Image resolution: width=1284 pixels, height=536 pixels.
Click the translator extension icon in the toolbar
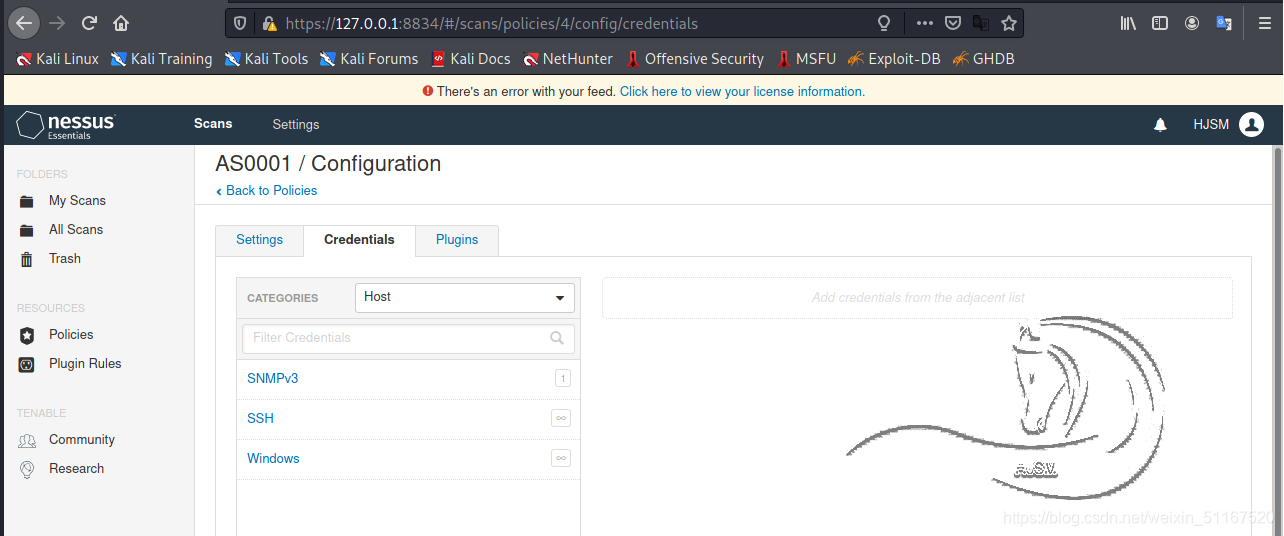click(1224, 22)
